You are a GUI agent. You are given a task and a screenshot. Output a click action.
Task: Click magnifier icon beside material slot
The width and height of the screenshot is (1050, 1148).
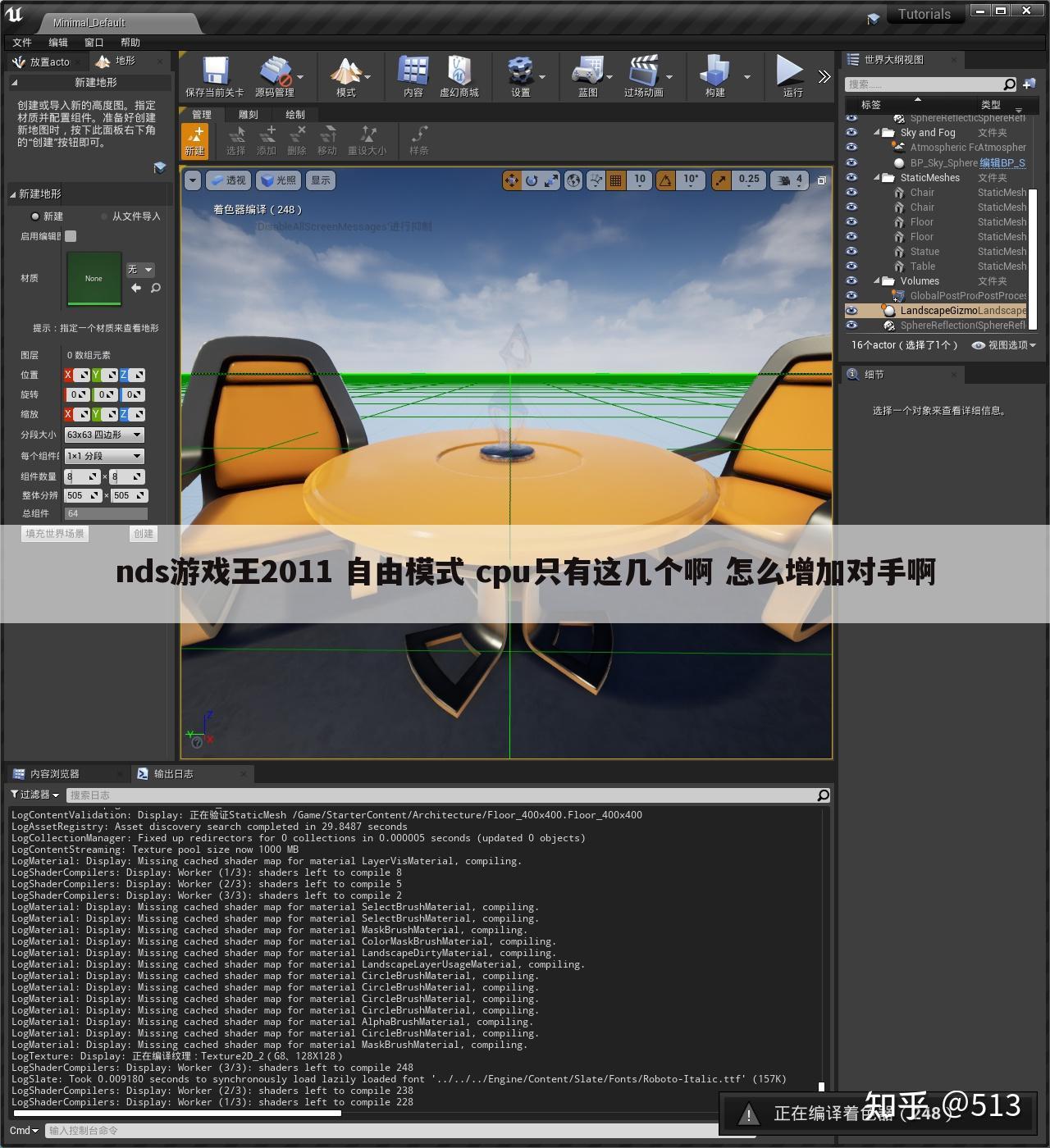(x=156, y=288)
